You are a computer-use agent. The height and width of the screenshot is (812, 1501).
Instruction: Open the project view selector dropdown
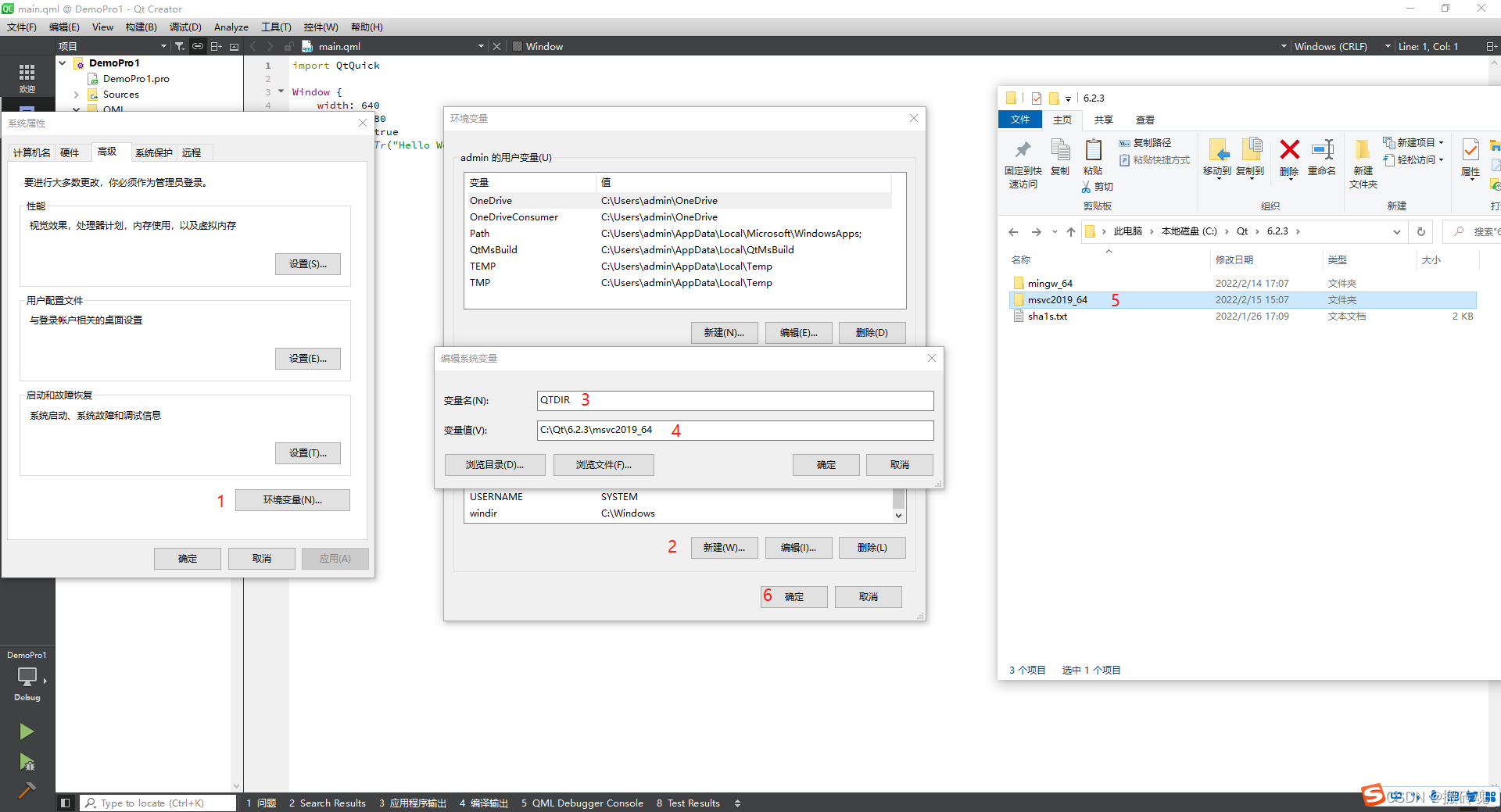click(163, 46)
